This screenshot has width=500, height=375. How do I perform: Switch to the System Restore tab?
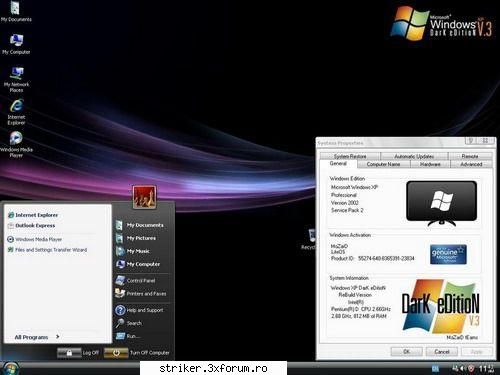coord(350,156)
